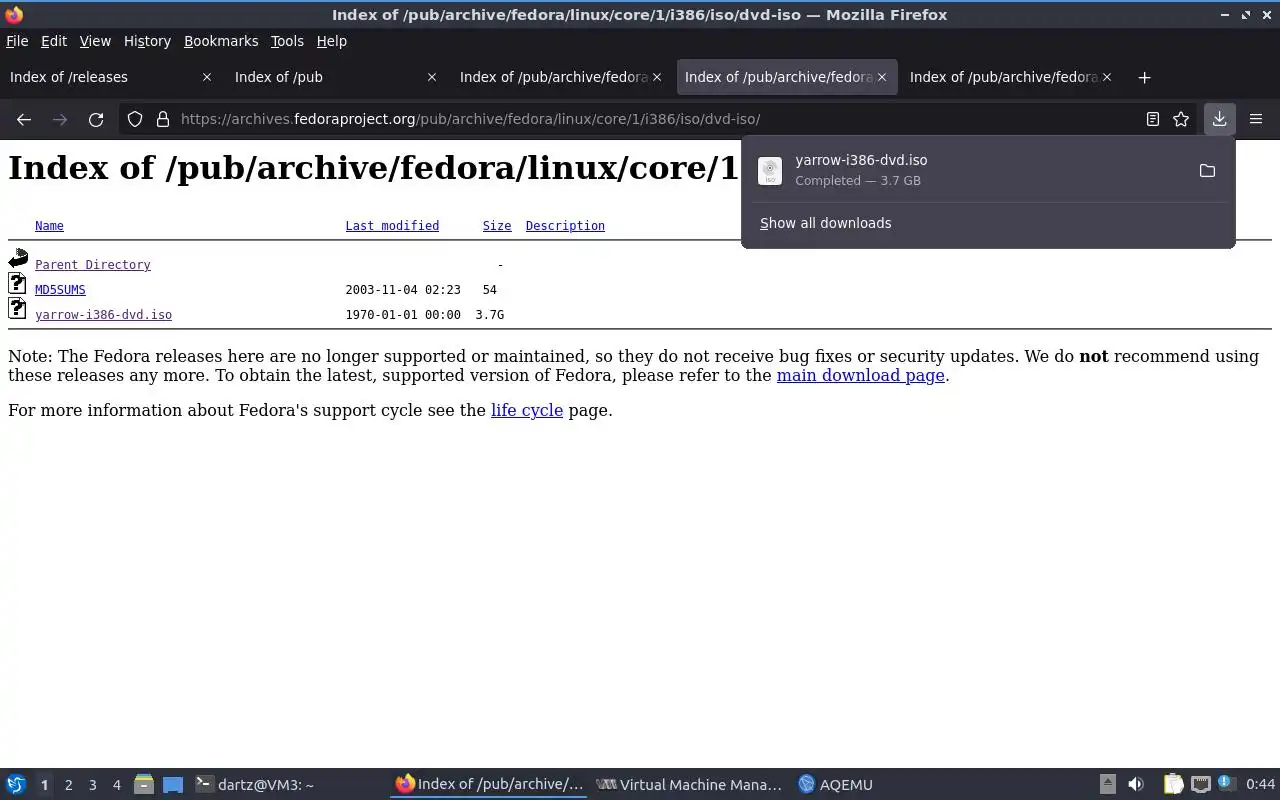Switch to workspace 4

[x=116, y=785]
